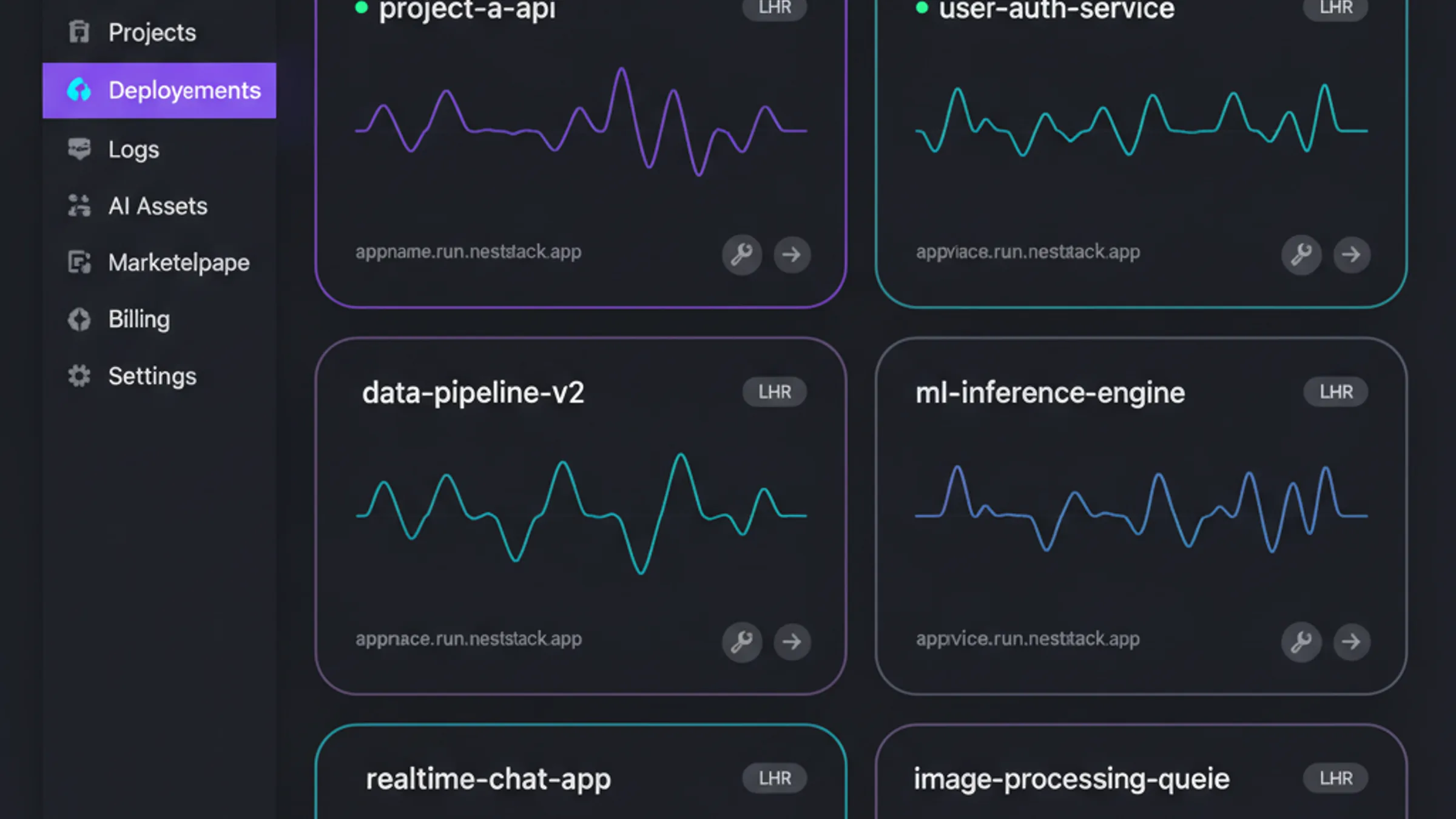Open ml-inference-engine with the arrow button
1456x819 pixels.
coord(1351,642)
